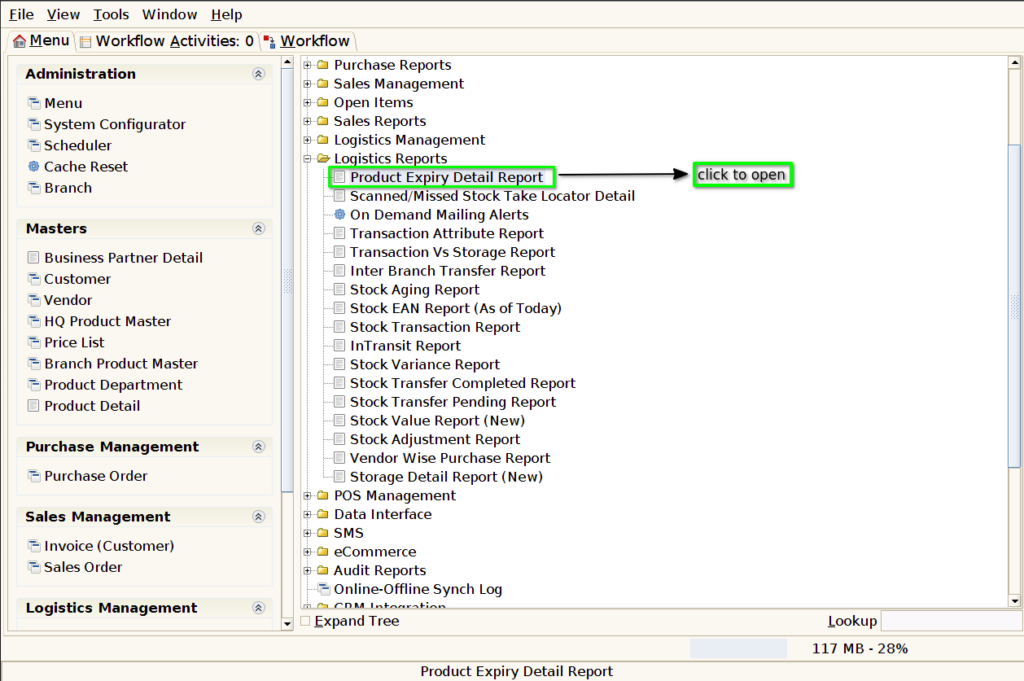Screen dimensions: 1024x681
Task: Open Stock Value Report (New)
Action: pyautogui.click(x=437, y=420)
